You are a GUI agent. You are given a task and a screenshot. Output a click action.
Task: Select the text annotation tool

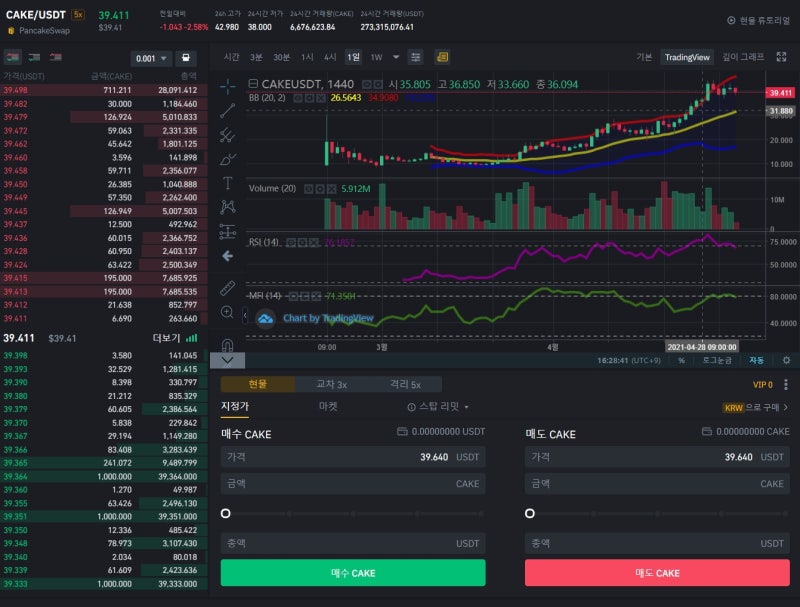228,183
